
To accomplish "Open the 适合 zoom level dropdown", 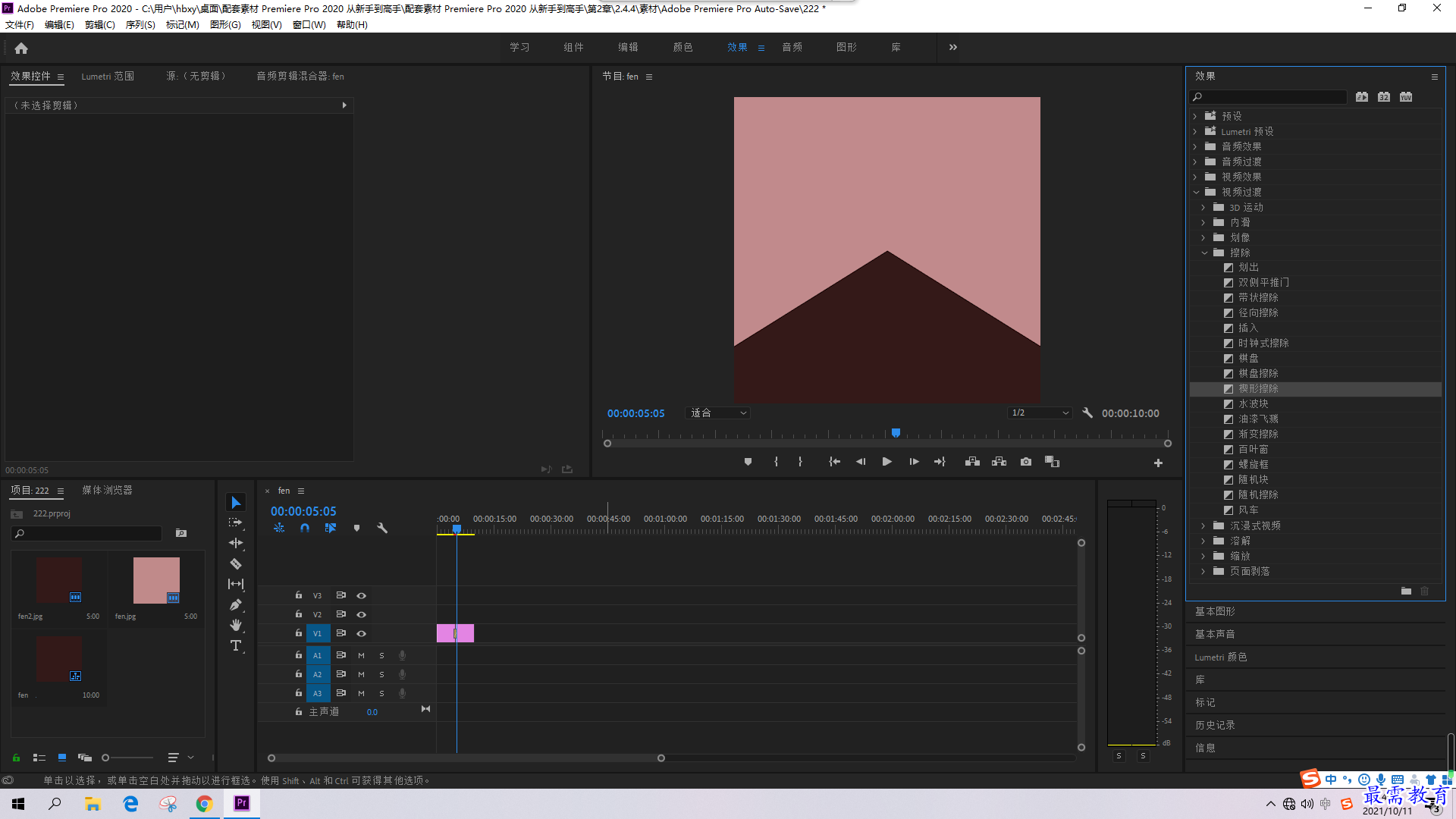I will (717, 413).
